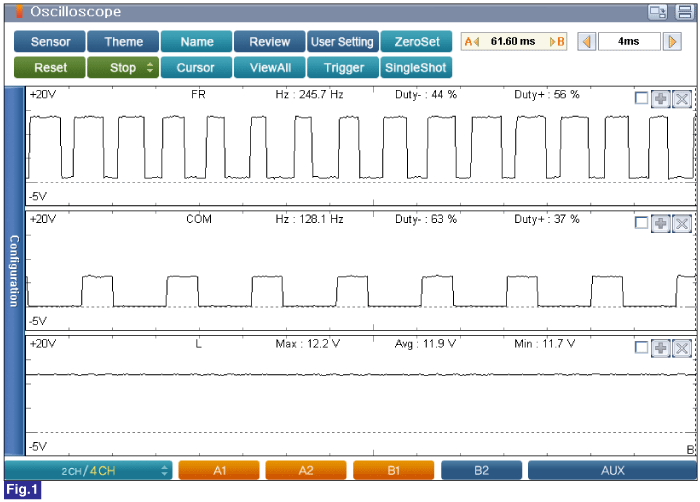Click the Hz : 245.7 Hz reading

(x=309, y=95)
